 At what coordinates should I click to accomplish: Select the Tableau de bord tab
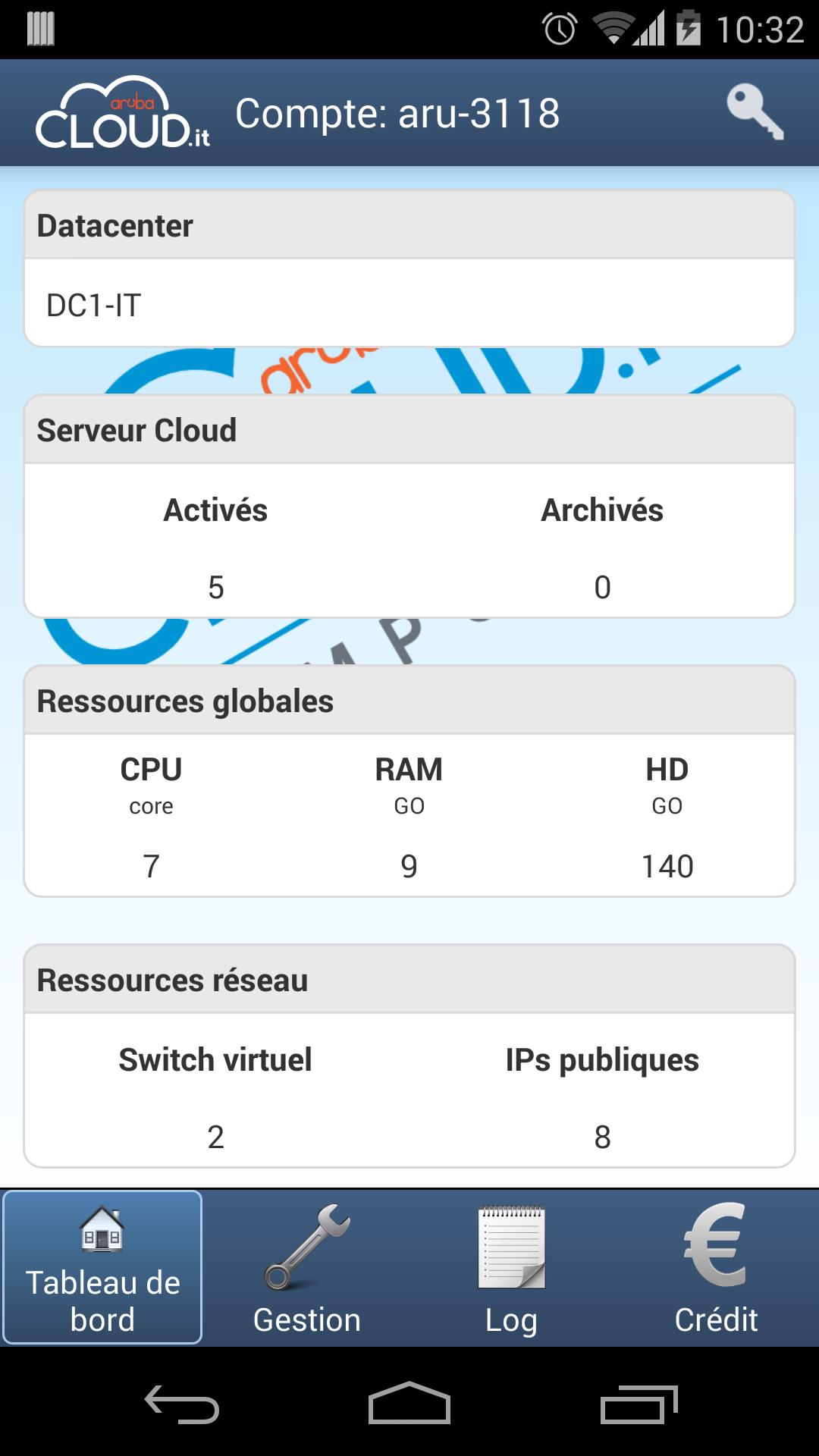coord(102,1268)
